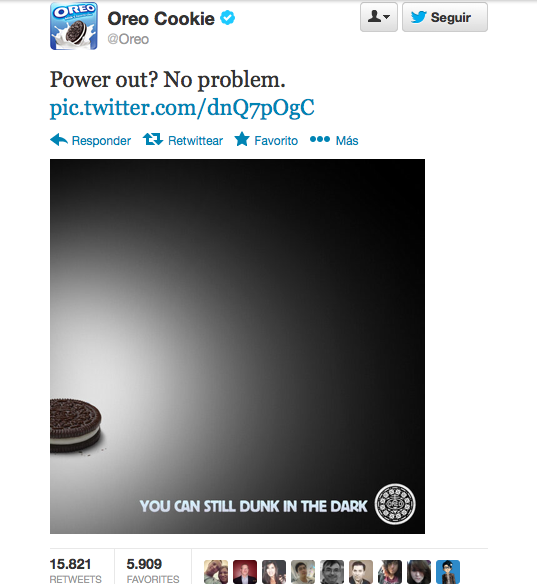Screen dimensions: 537x584
Task: Open the @Oreo handle link
Action: click(128, 39)
